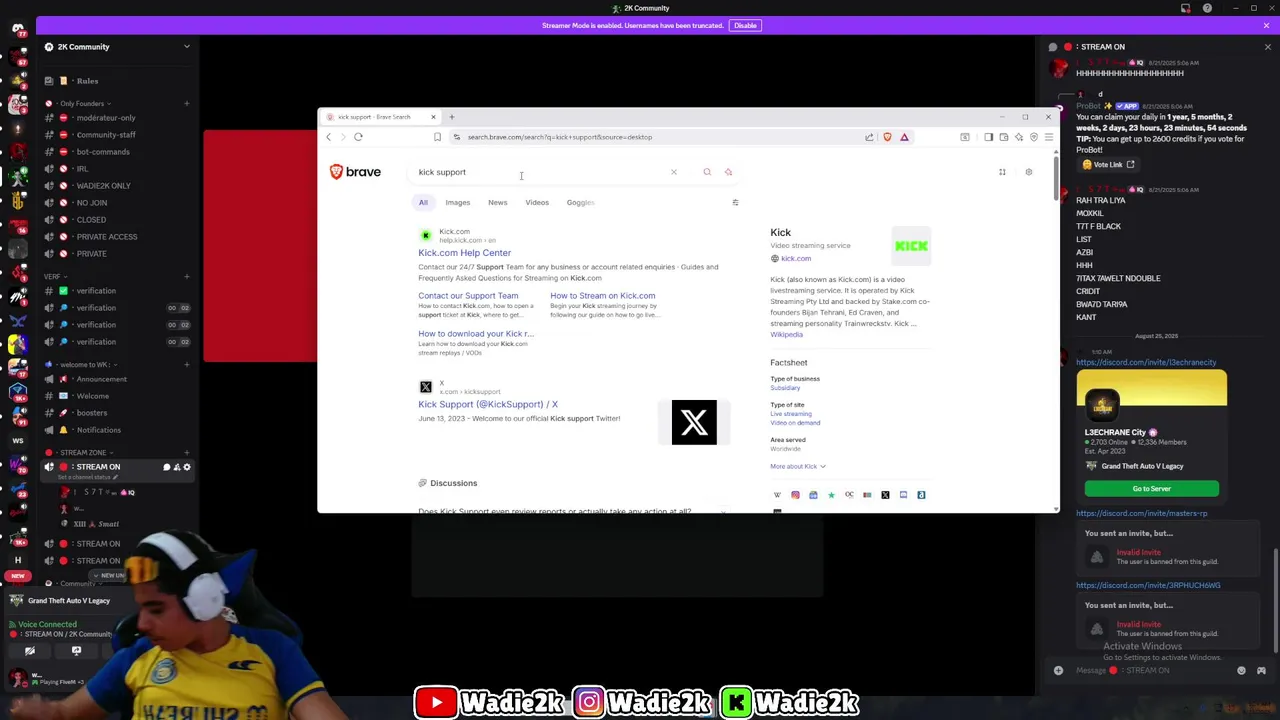
Task: Expand More about Kick section
Action: coord(798,466)
